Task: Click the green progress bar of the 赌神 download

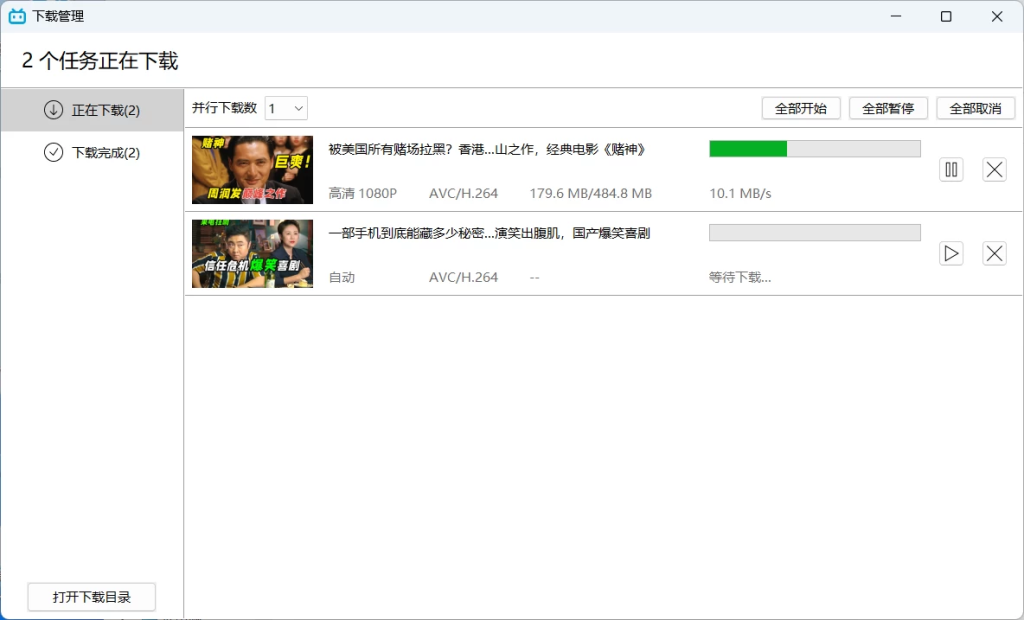Action: pos(746,148)
